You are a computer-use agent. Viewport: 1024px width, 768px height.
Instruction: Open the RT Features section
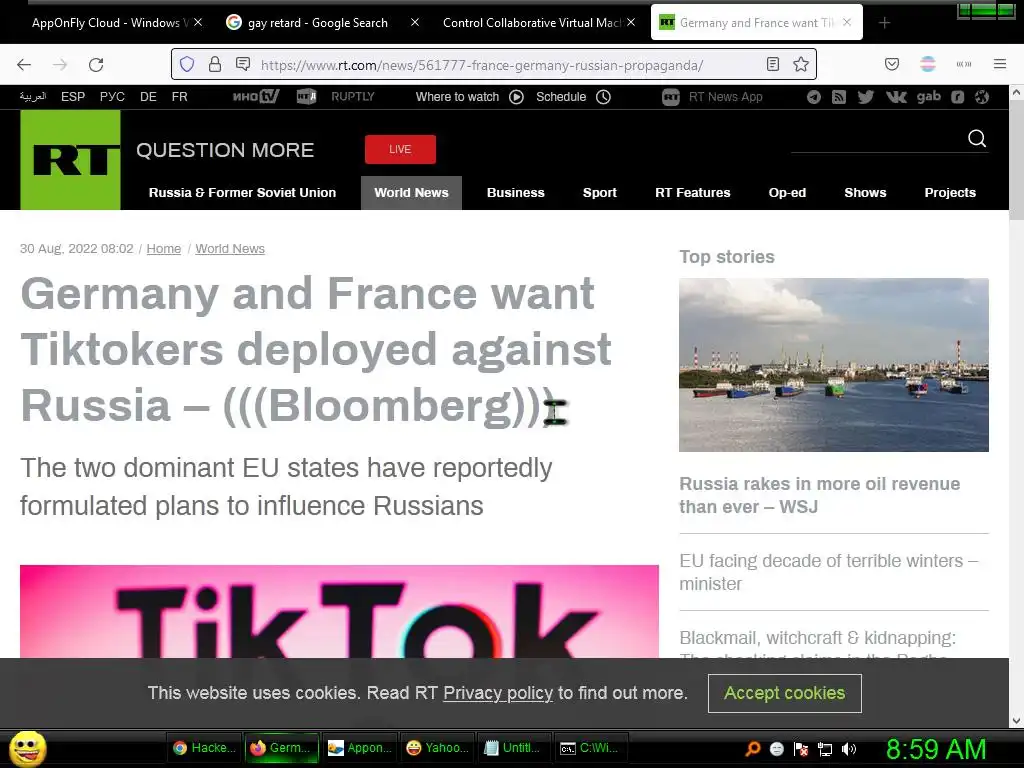point(693,193)
